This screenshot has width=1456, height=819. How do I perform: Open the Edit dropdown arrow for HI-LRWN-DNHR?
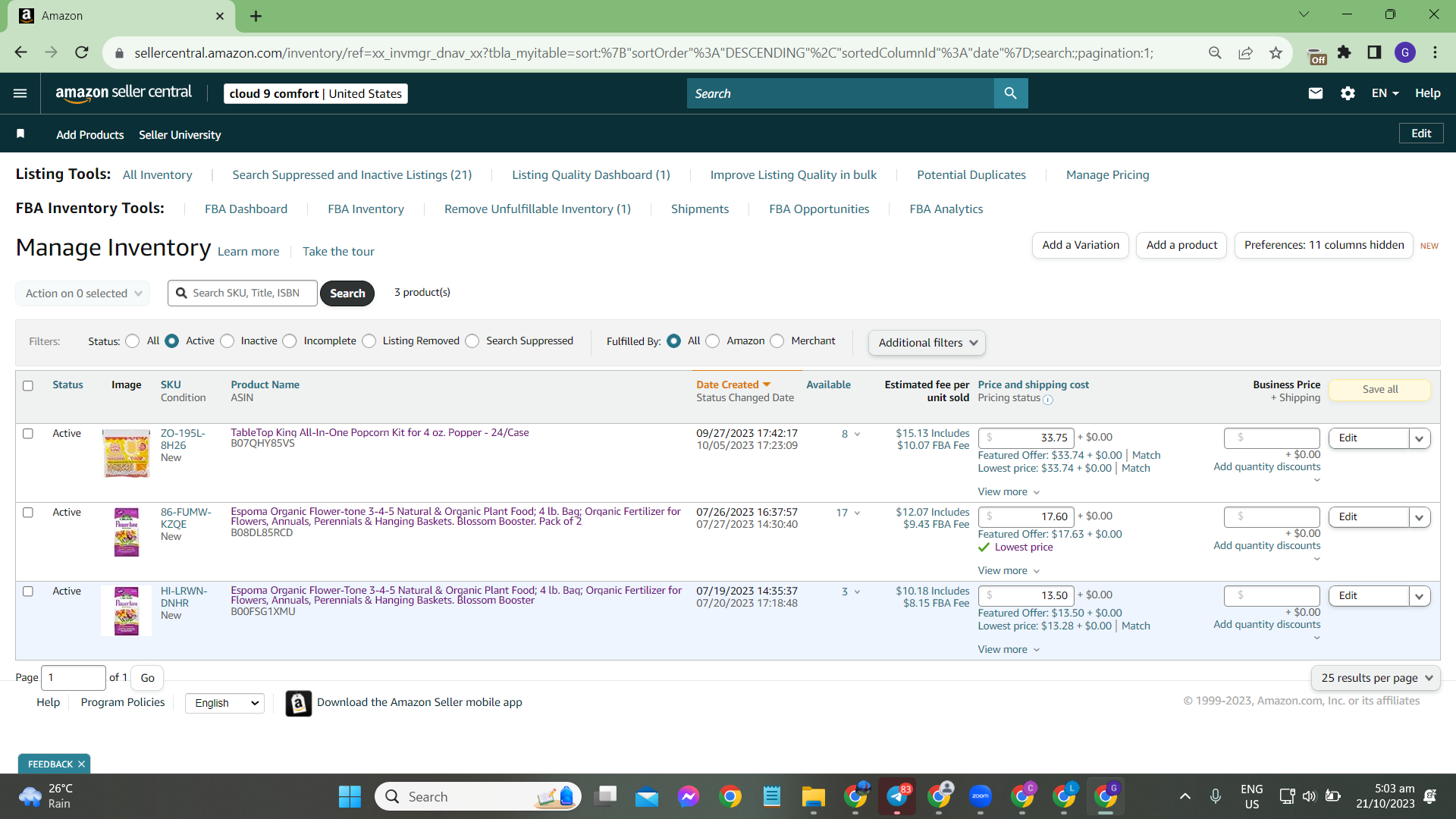(x=1420, y=596)
